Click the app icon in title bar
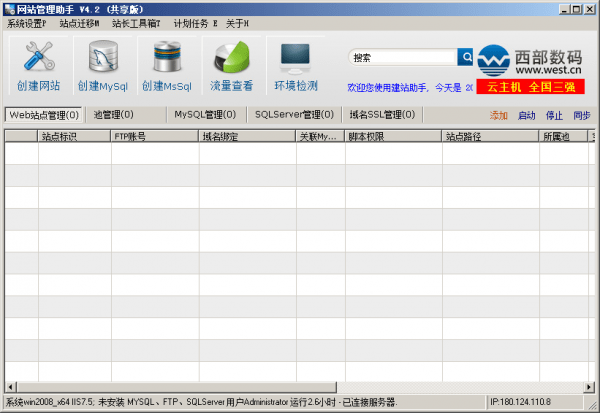The width and height of the screenshot is (600, 413). tap(9, 8)
